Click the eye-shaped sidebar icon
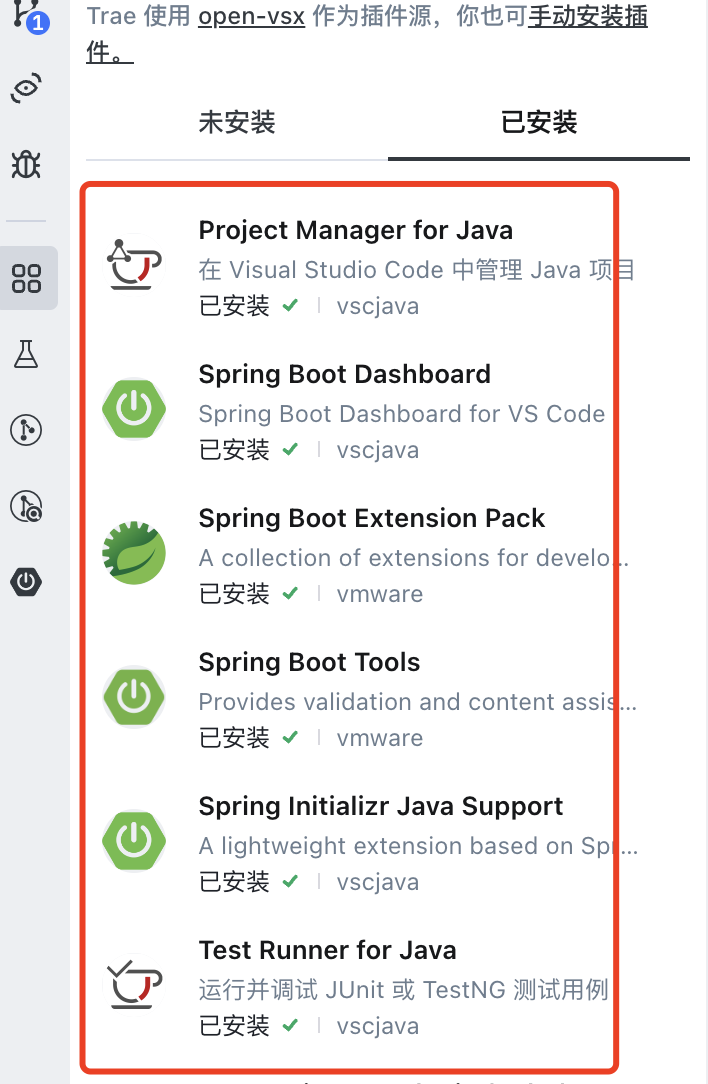Viewport: 708px width, 1084px height. pyautogui.click(x=26, y=88)
